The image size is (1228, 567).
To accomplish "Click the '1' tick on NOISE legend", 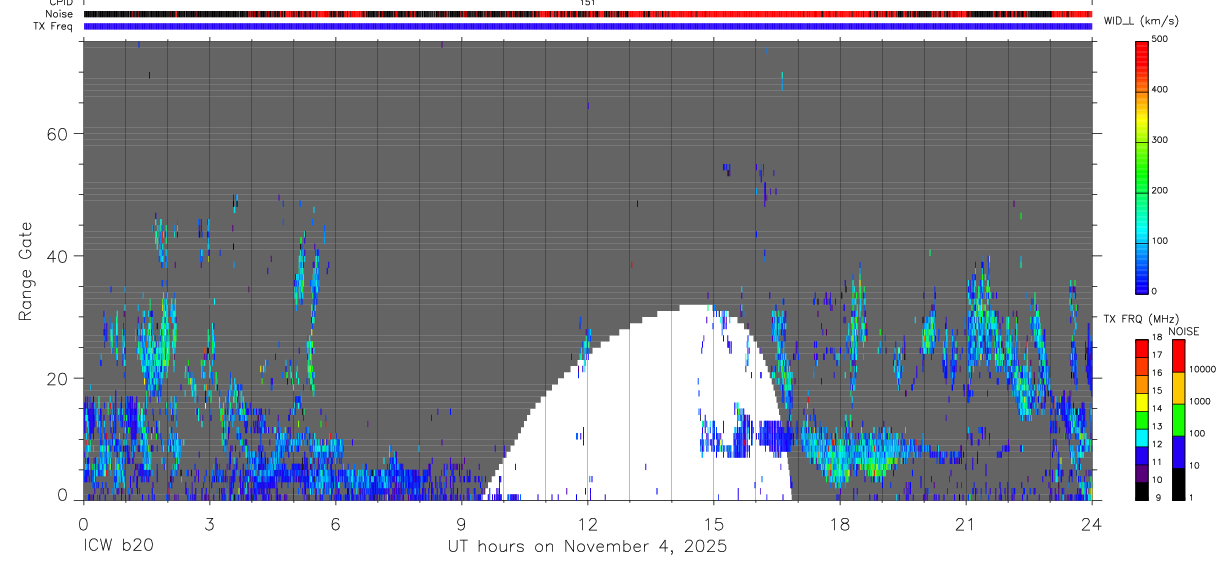I will (x=1191, y=497).
